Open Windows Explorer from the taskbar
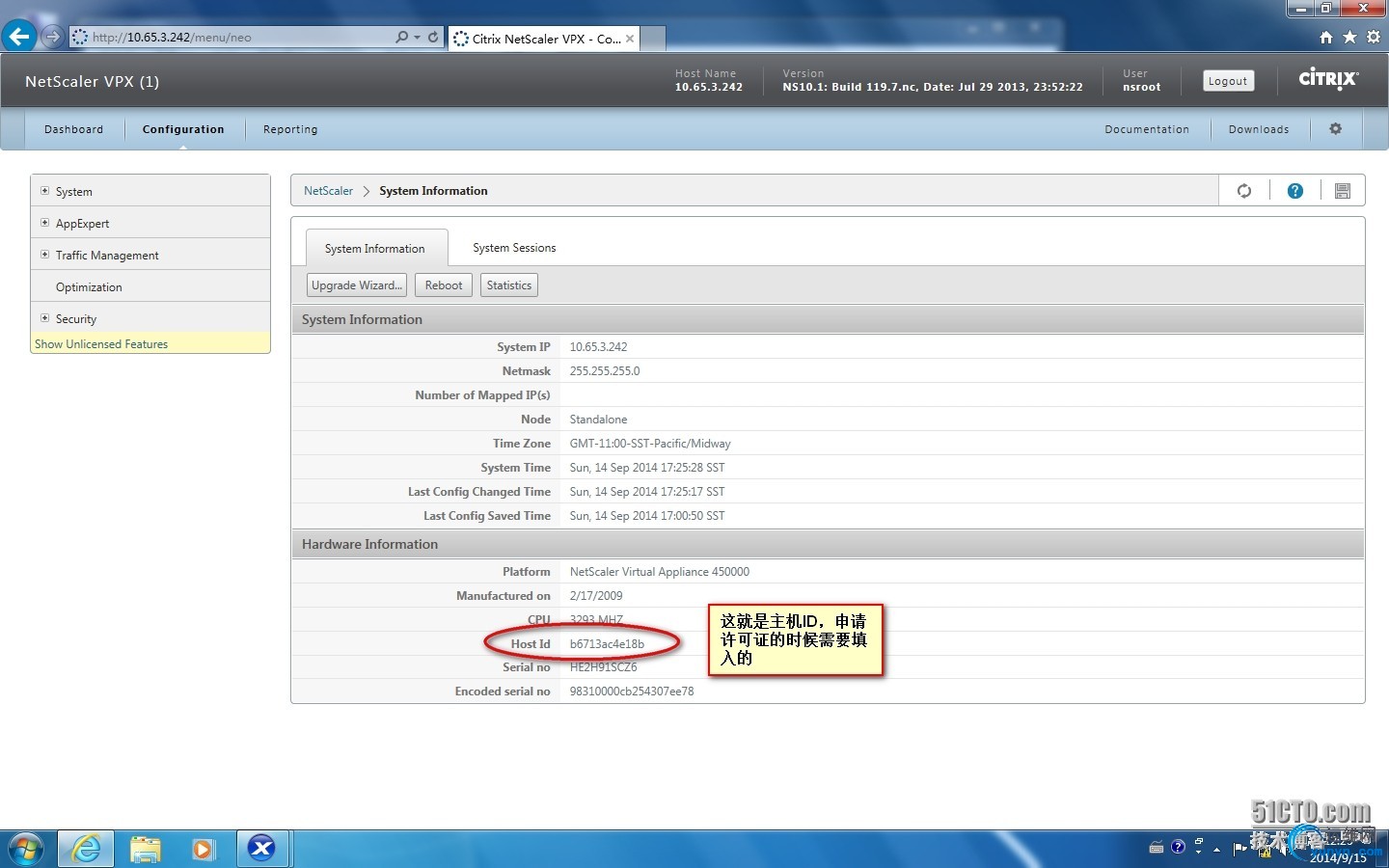 (146, 849)
